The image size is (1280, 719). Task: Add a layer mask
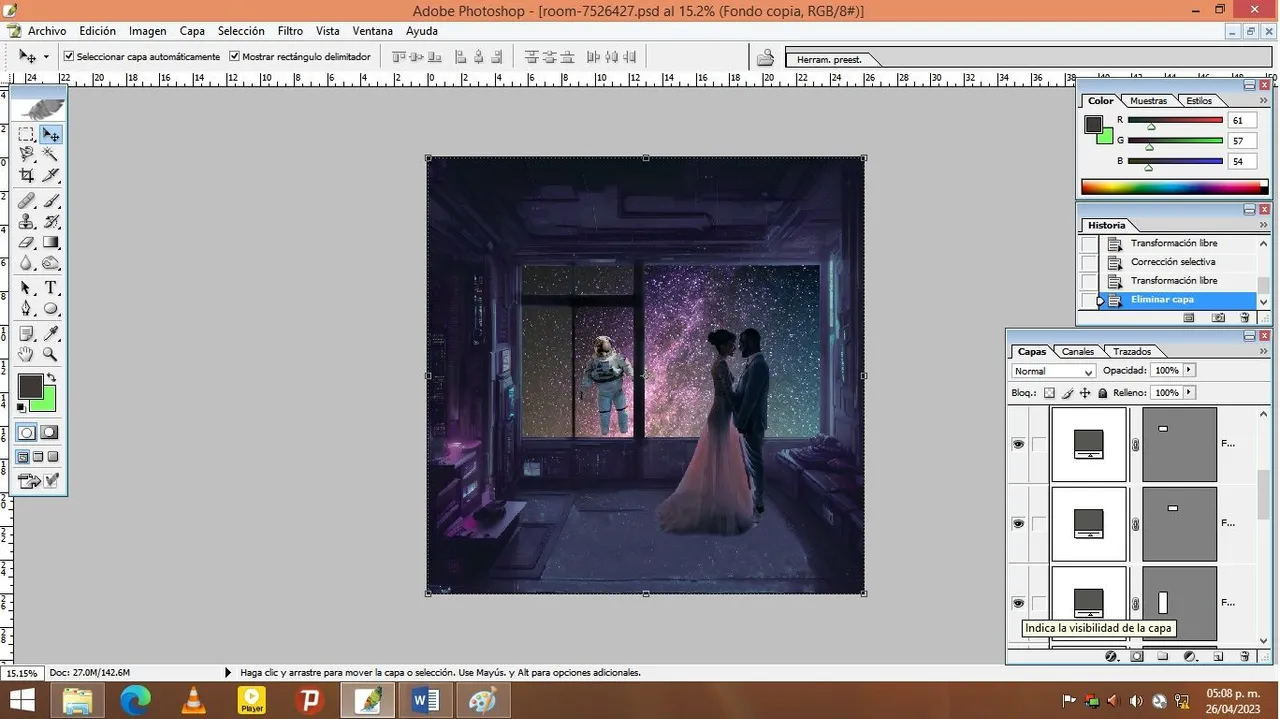[1137, 657]
